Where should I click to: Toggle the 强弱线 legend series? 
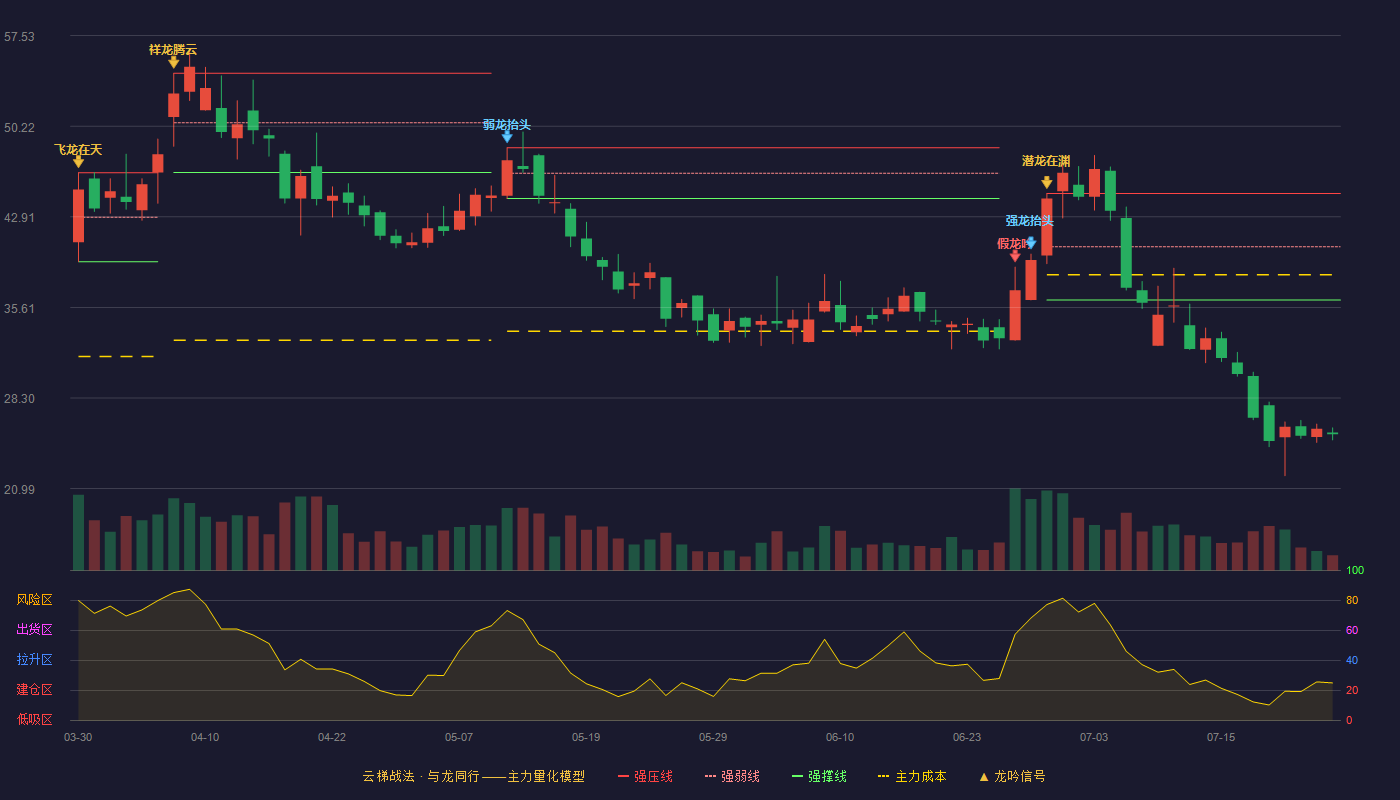[732, 776]
